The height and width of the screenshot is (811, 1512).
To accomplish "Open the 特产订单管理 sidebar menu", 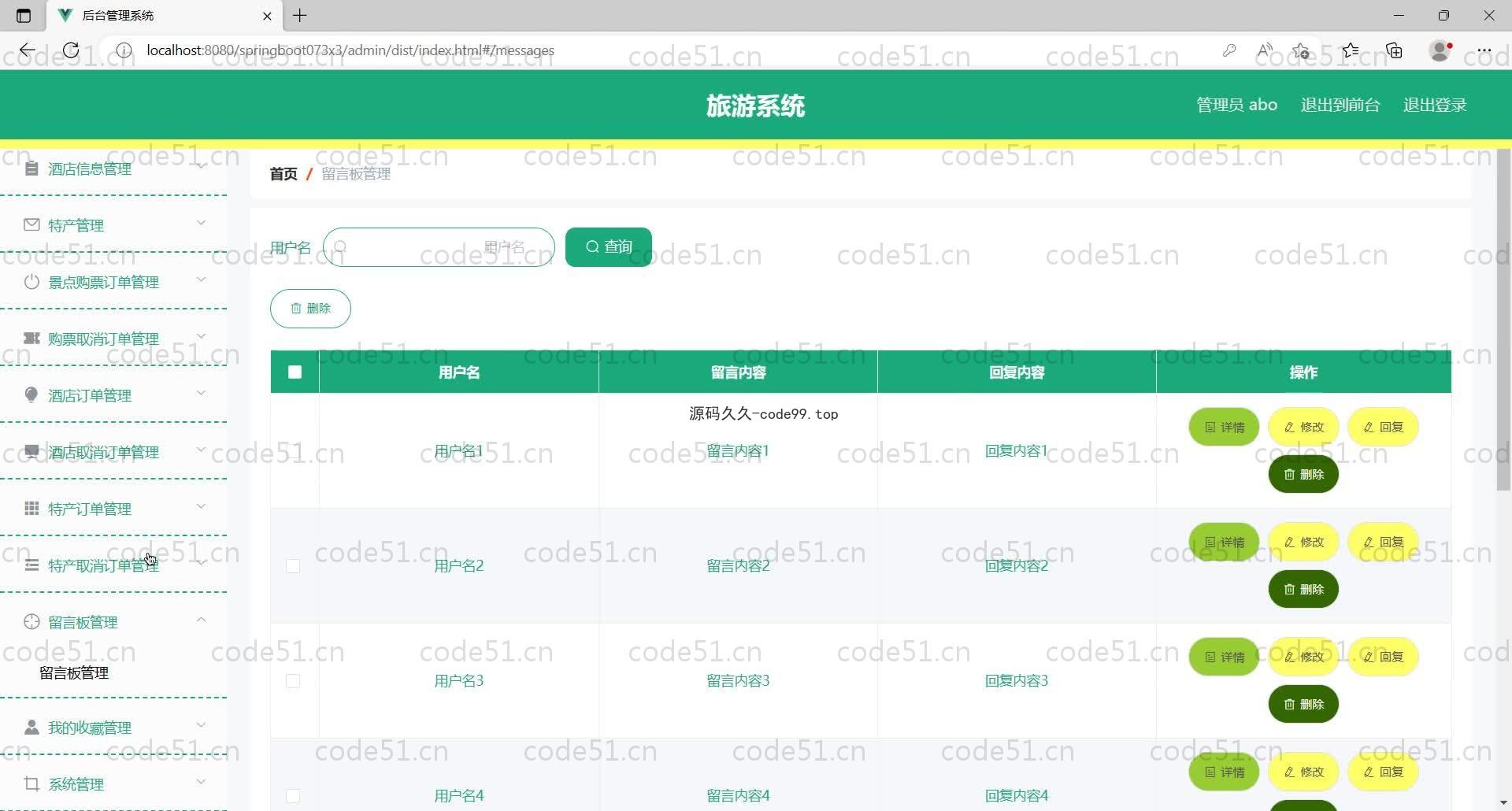I will 114,509.
